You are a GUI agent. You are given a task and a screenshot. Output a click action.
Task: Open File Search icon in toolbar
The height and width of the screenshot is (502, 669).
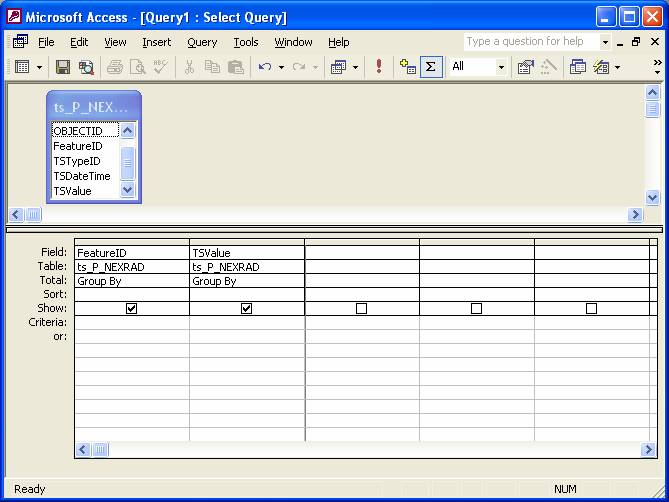coord(86,67)
